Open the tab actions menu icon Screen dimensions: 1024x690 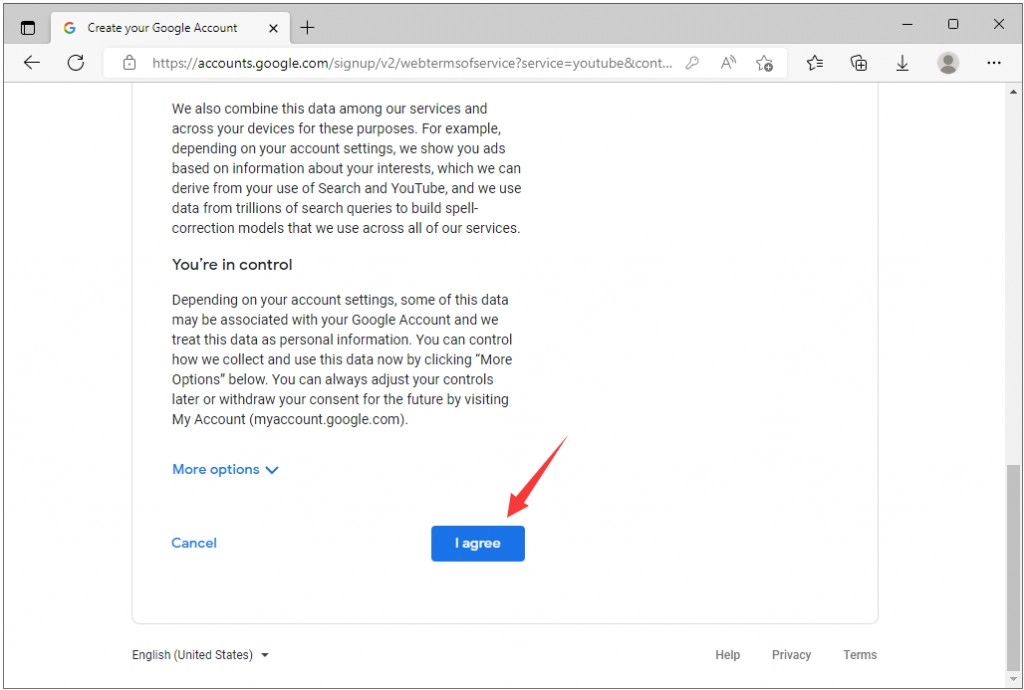(x=28, y=28)
